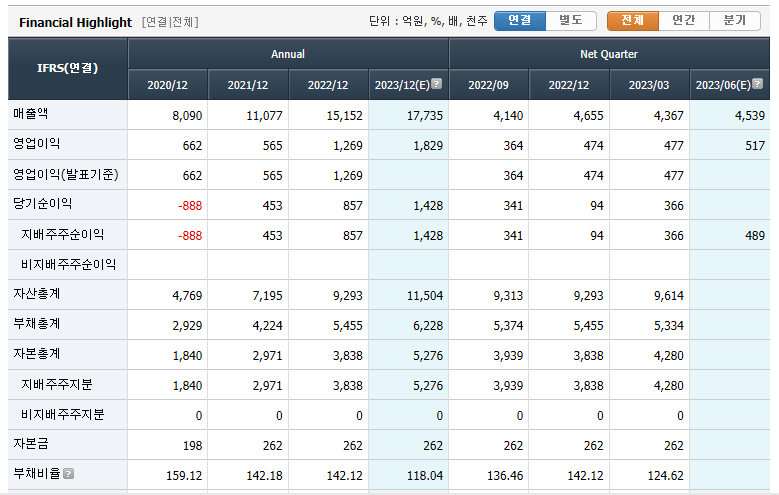The image size is (779, 495).
Task: Click the 매출액 row label
Action: (31, 114)
